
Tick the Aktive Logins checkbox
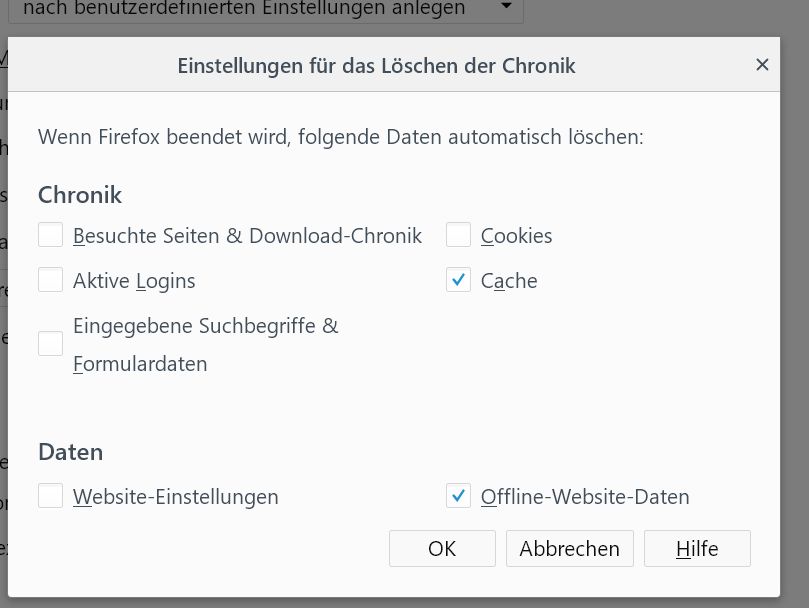[x=51, y=281]
